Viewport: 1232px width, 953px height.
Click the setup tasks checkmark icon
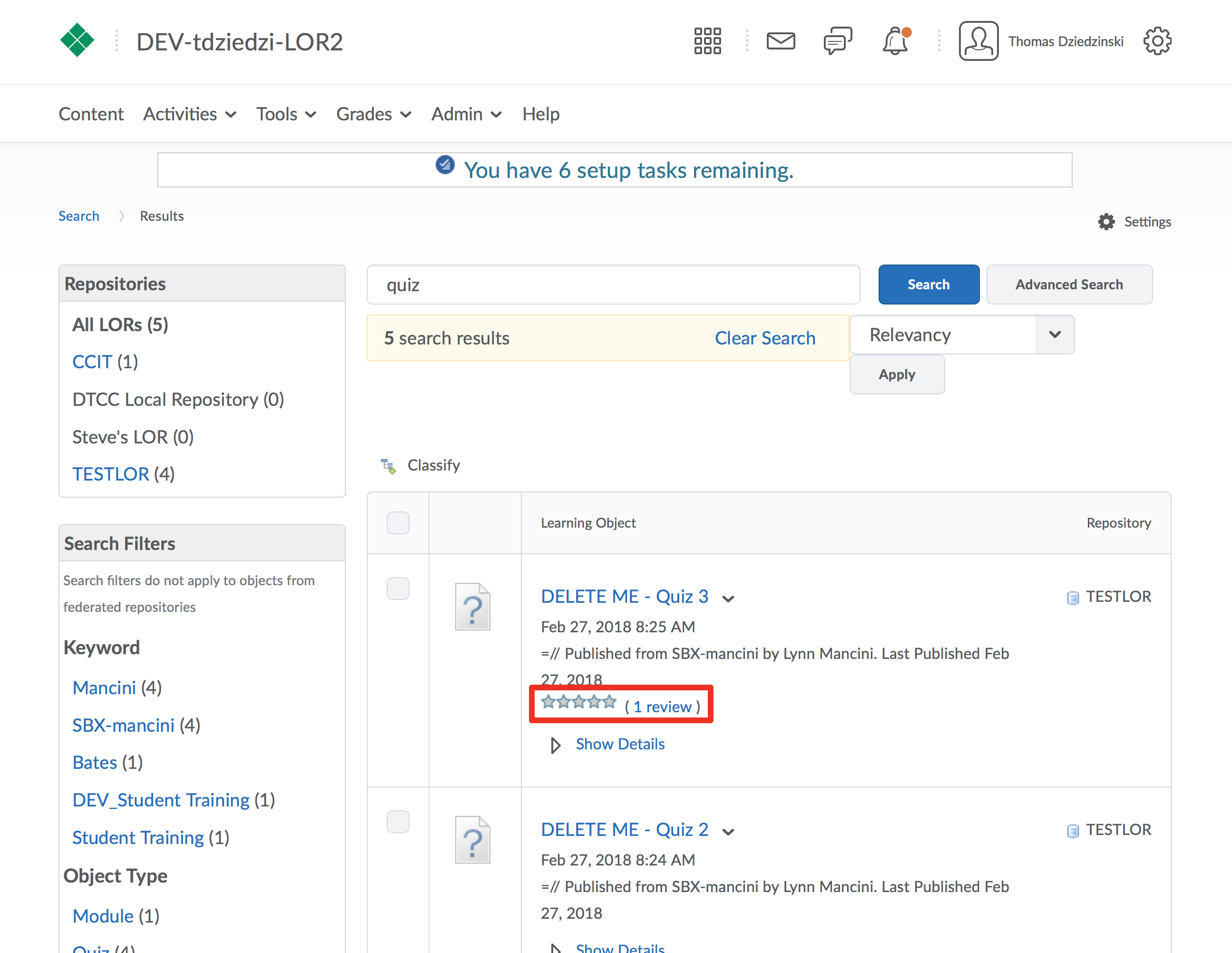click(x=445, y=165)
